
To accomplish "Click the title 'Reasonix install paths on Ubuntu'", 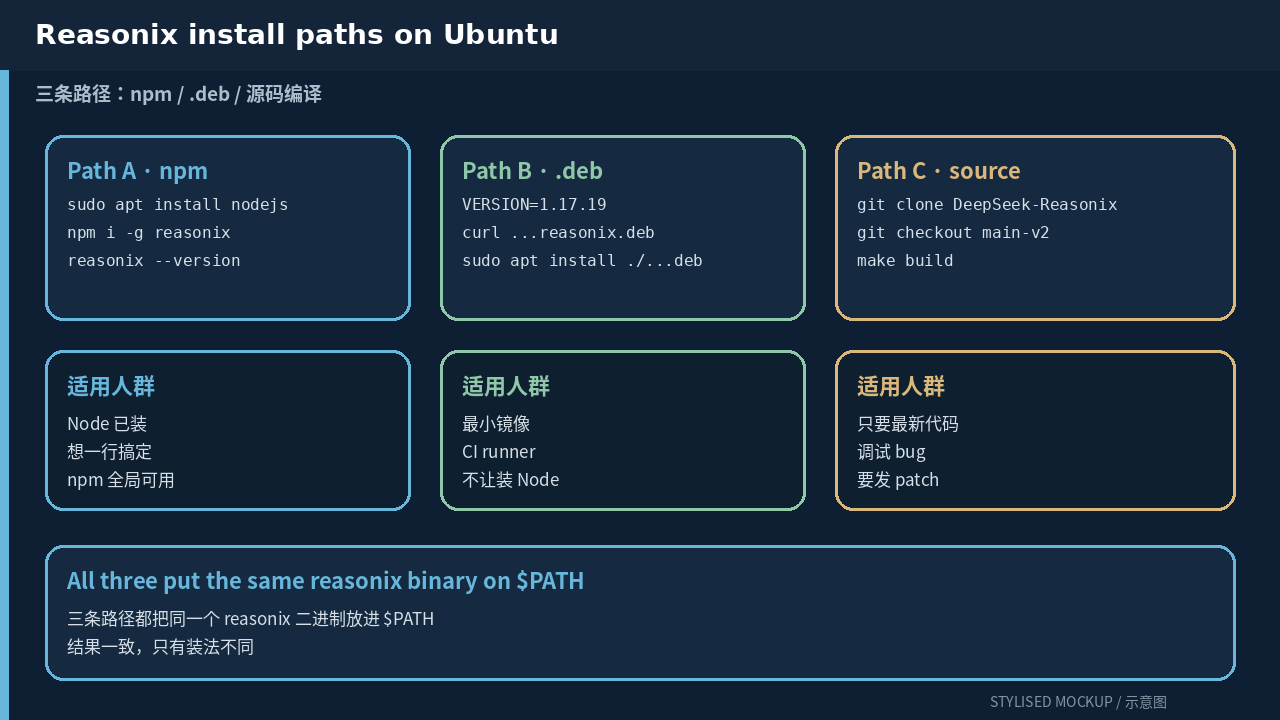I will pos(297,35).
